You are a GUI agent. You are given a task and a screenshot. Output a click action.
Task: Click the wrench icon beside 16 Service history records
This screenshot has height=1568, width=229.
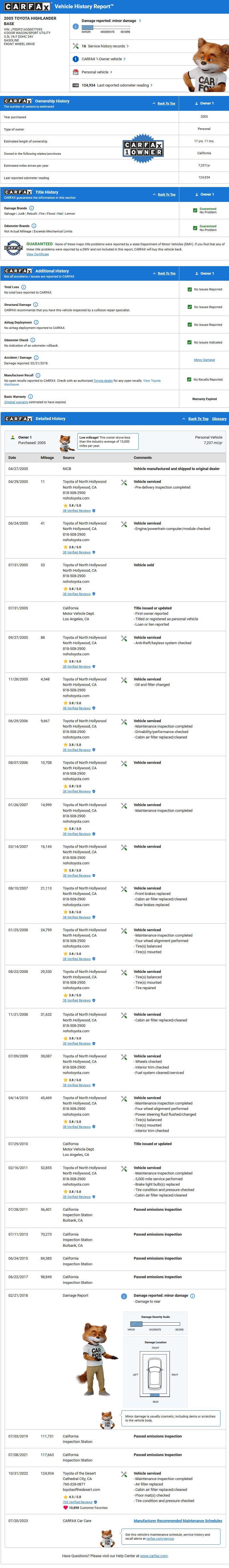(x=75, y=46)
